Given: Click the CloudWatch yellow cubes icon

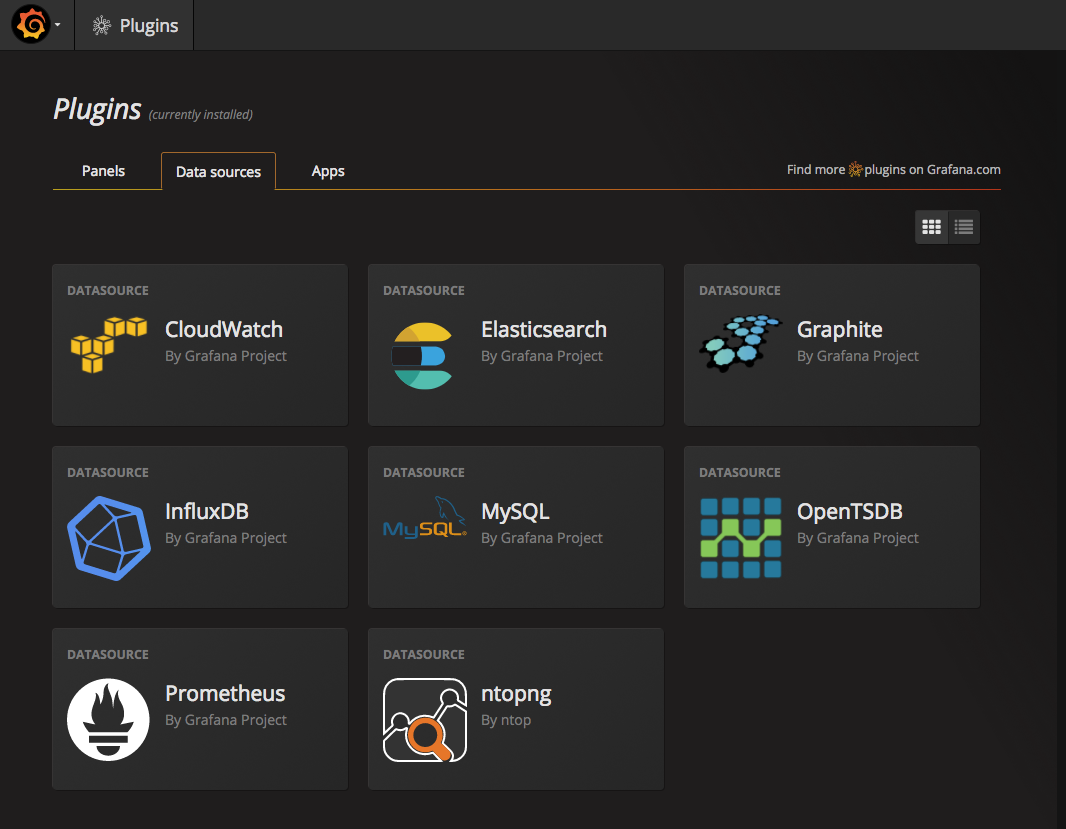Looking at the screenshot, I should click(x=109, y=345).
